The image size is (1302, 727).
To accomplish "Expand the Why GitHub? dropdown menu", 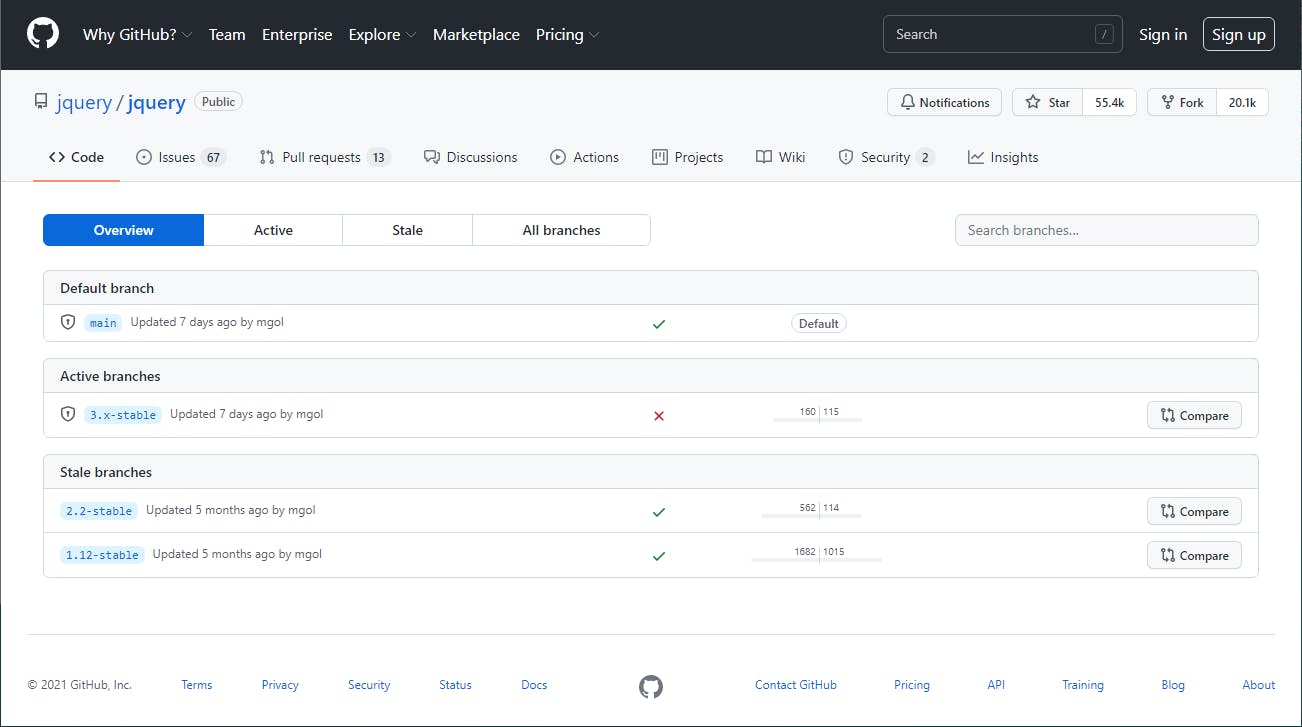I will (137, 34).
